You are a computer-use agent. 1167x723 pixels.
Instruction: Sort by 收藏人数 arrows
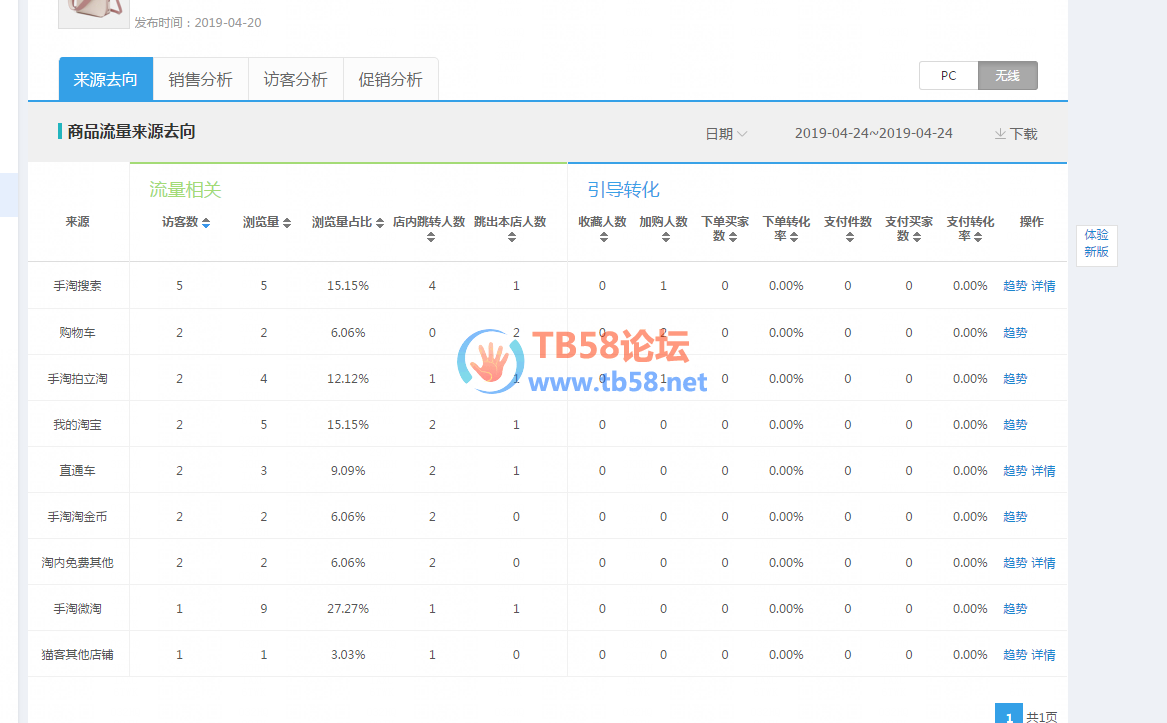pos(603,238)
